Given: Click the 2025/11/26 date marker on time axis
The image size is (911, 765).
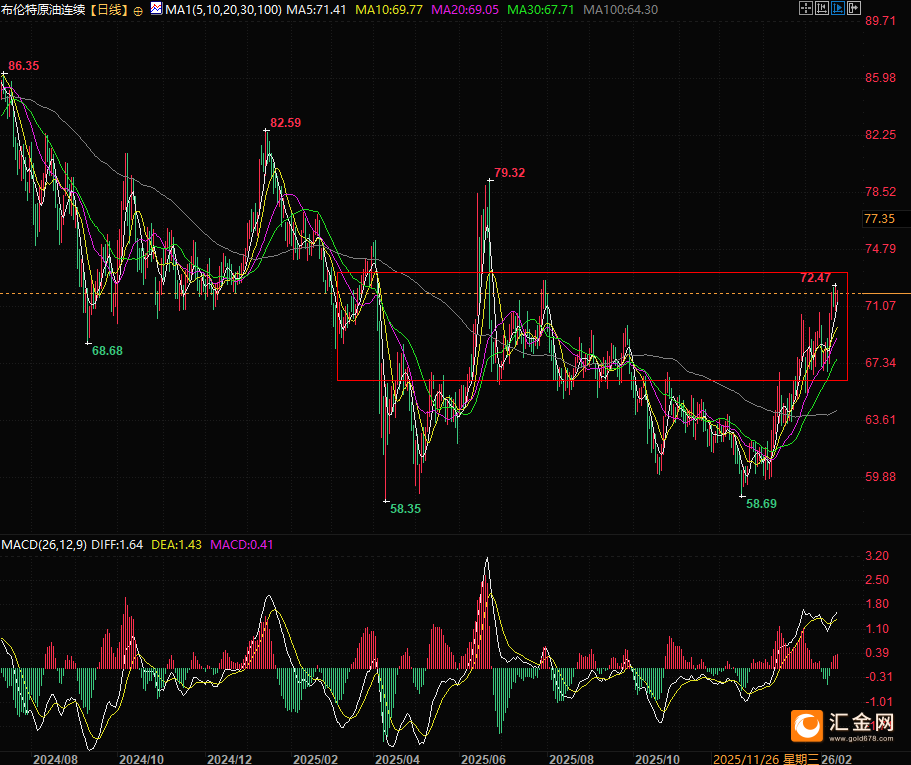Looking at the screenshot, I should 748,759.
